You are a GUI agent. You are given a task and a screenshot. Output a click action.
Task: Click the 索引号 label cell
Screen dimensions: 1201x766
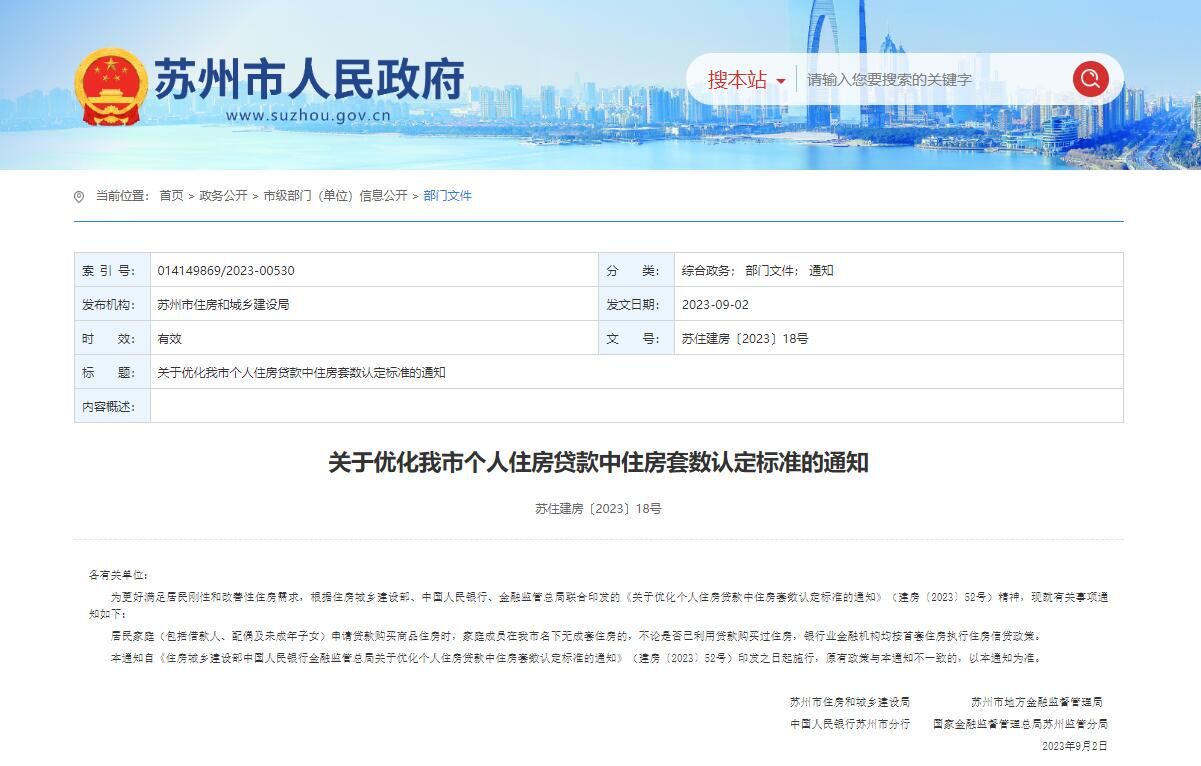point(112,271)
